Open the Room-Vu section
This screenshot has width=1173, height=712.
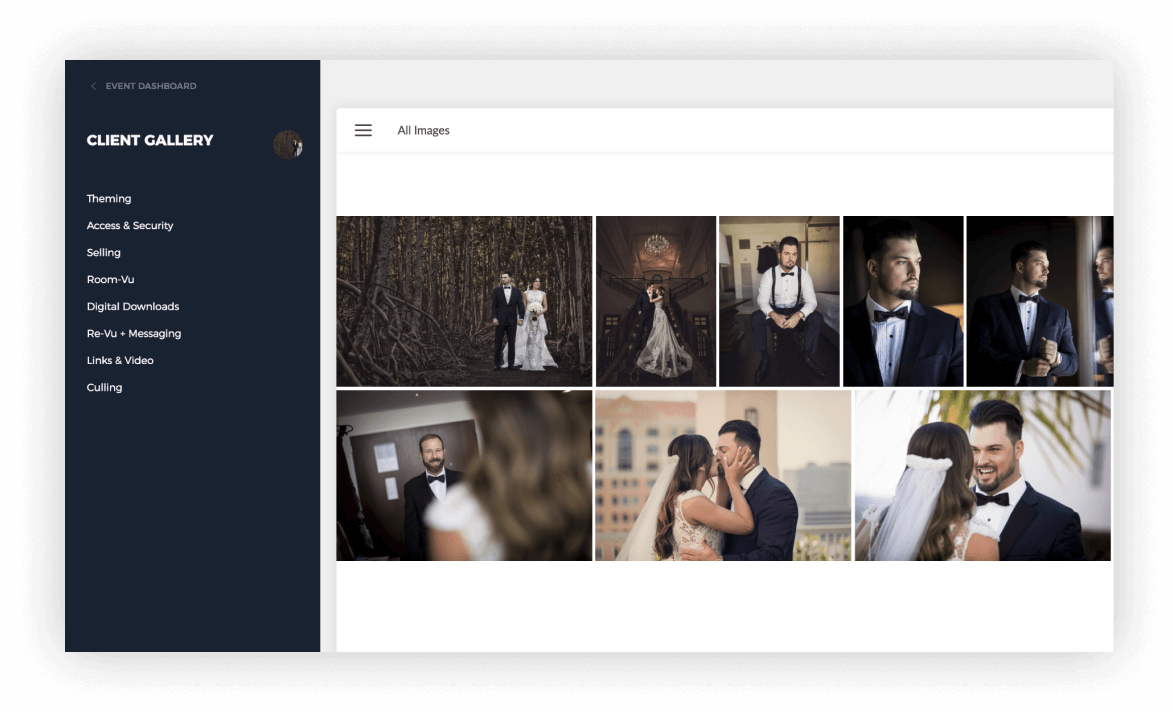(110, 280)
